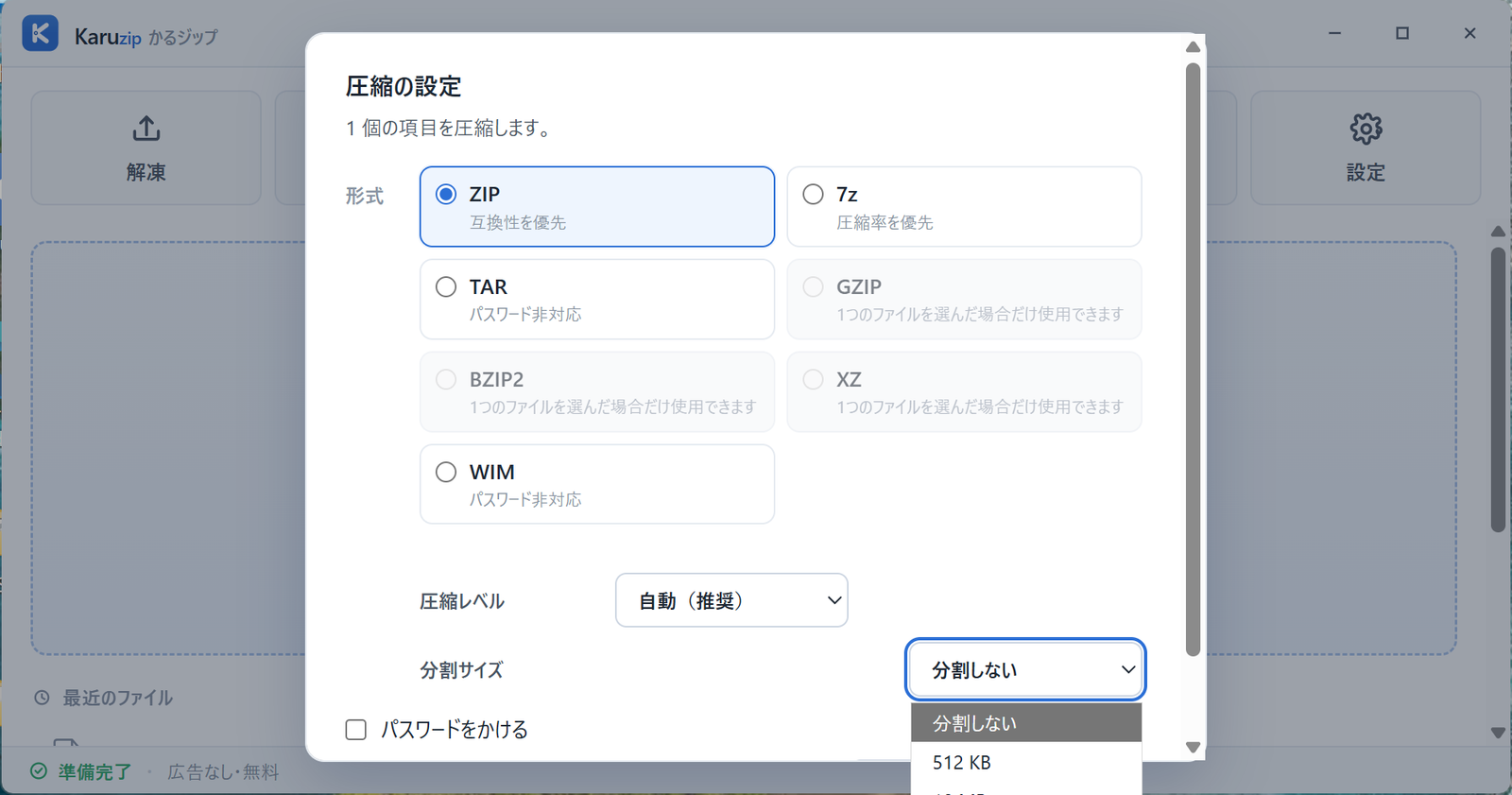Viewport: 1512px width, 795px height.
Task: Select the ZIP format radio button
Action: (x=446, y=194)
